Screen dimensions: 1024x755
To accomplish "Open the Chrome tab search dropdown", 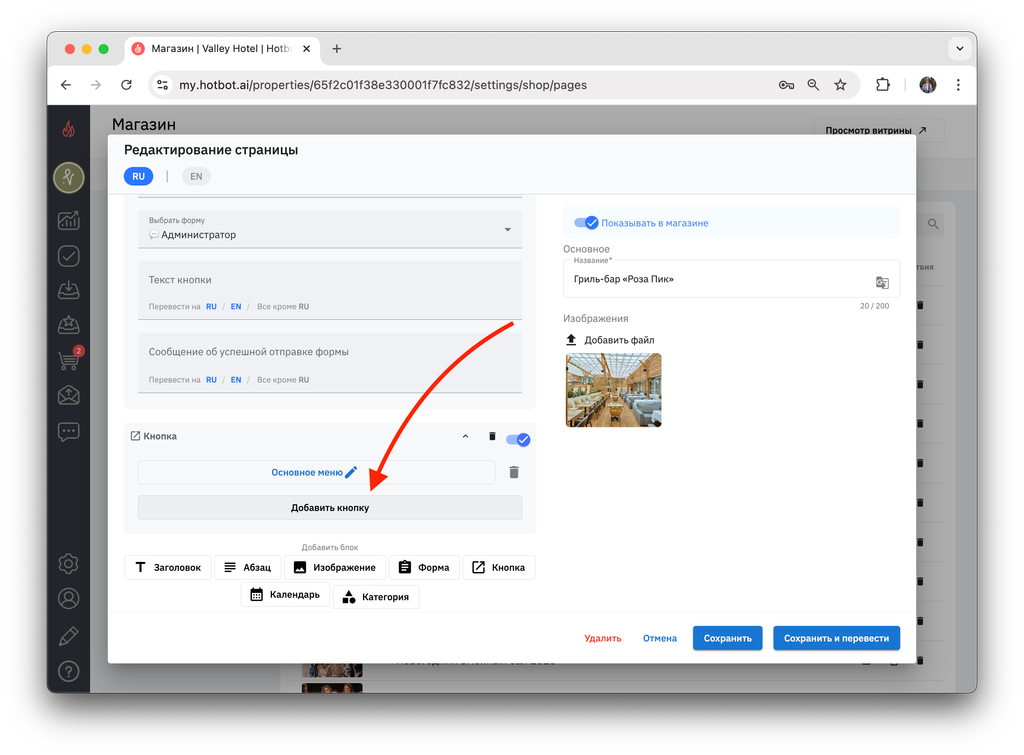I will [959, 48].
